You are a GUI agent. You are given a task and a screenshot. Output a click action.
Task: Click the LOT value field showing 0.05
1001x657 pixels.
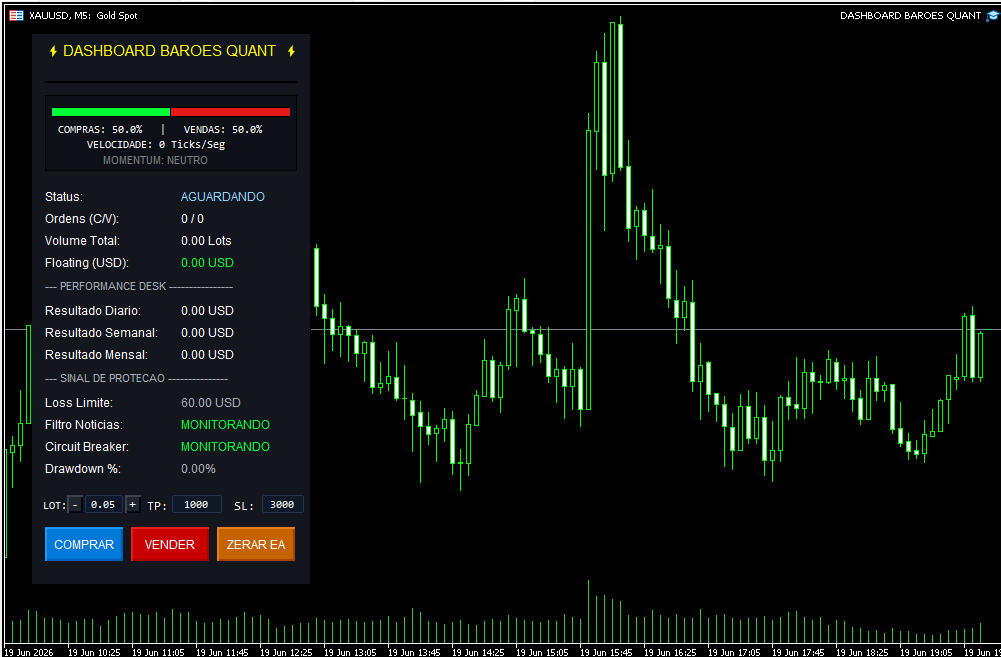point(103,504)
